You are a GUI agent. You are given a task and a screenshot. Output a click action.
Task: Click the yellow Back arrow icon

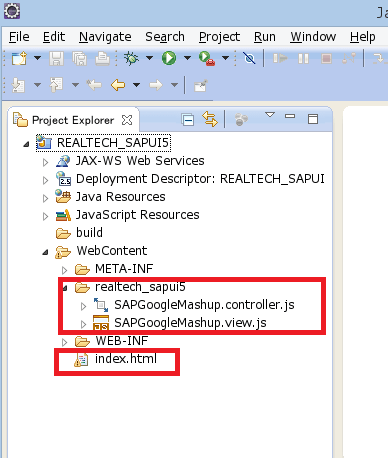click(x=118, y=85)
